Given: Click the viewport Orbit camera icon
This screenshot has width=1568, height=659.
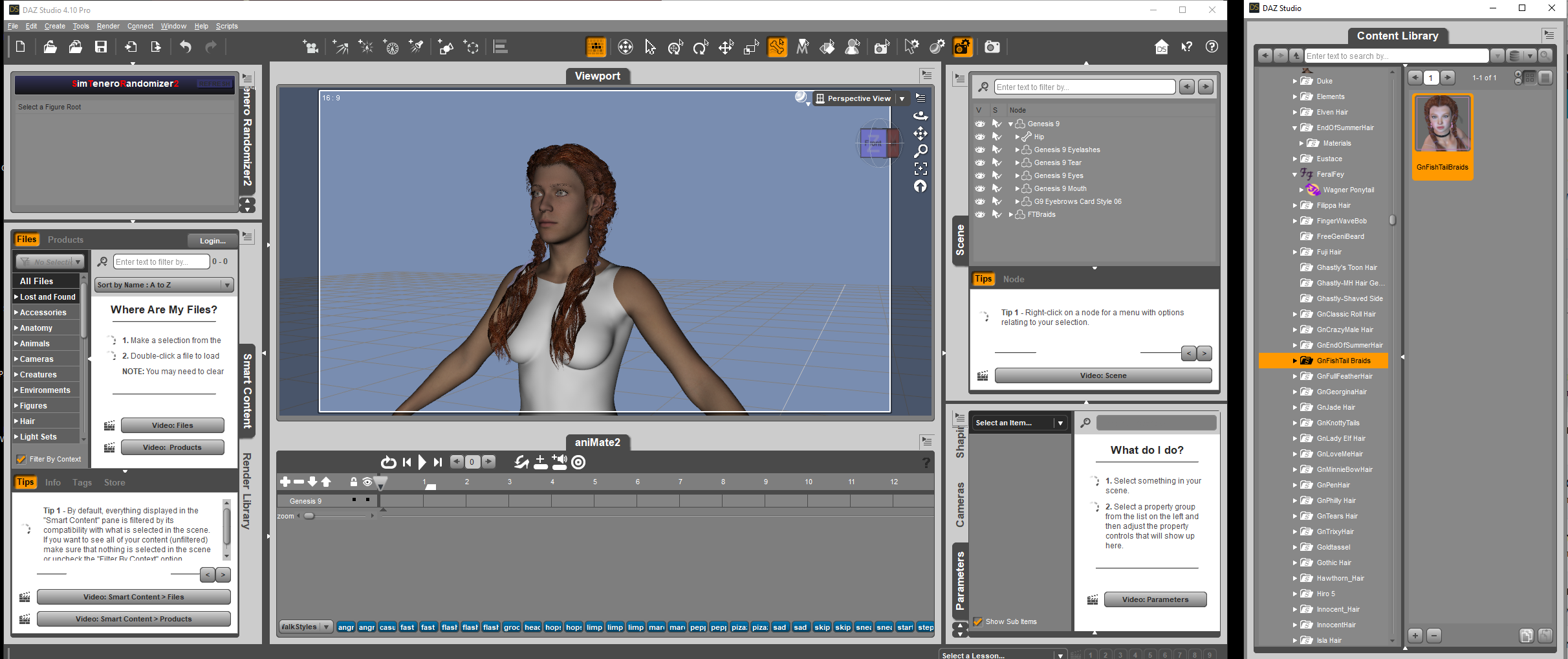Looking at the screenshot, I should [x=920, y=116].
